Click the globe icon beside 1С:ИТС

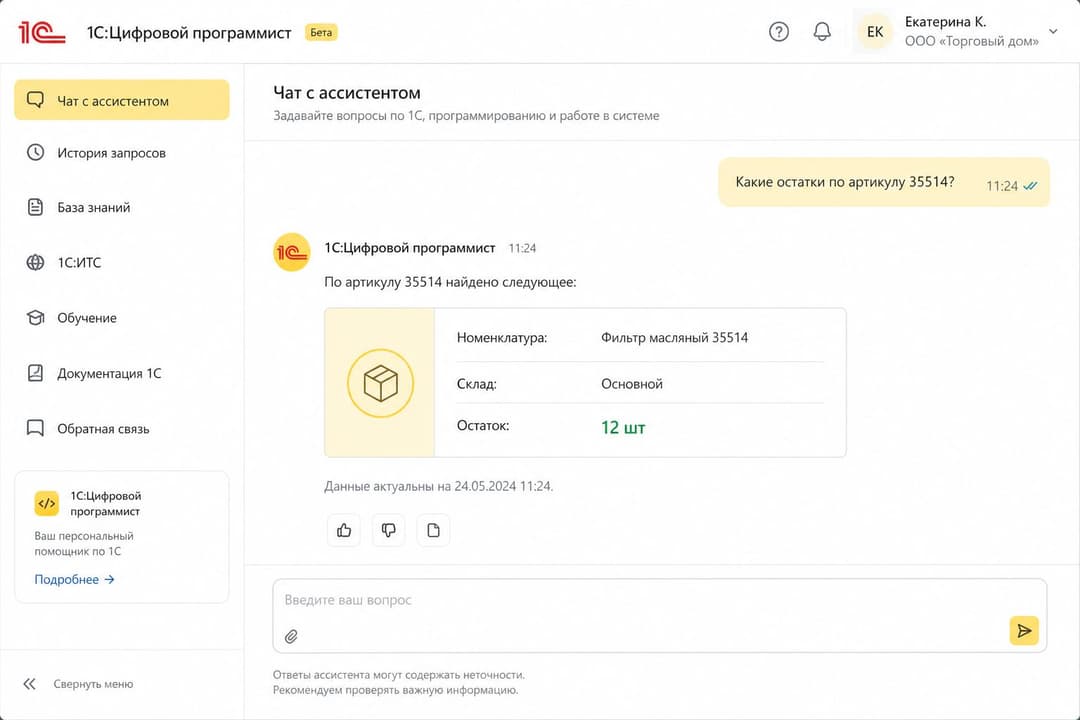tap(35, 263)
